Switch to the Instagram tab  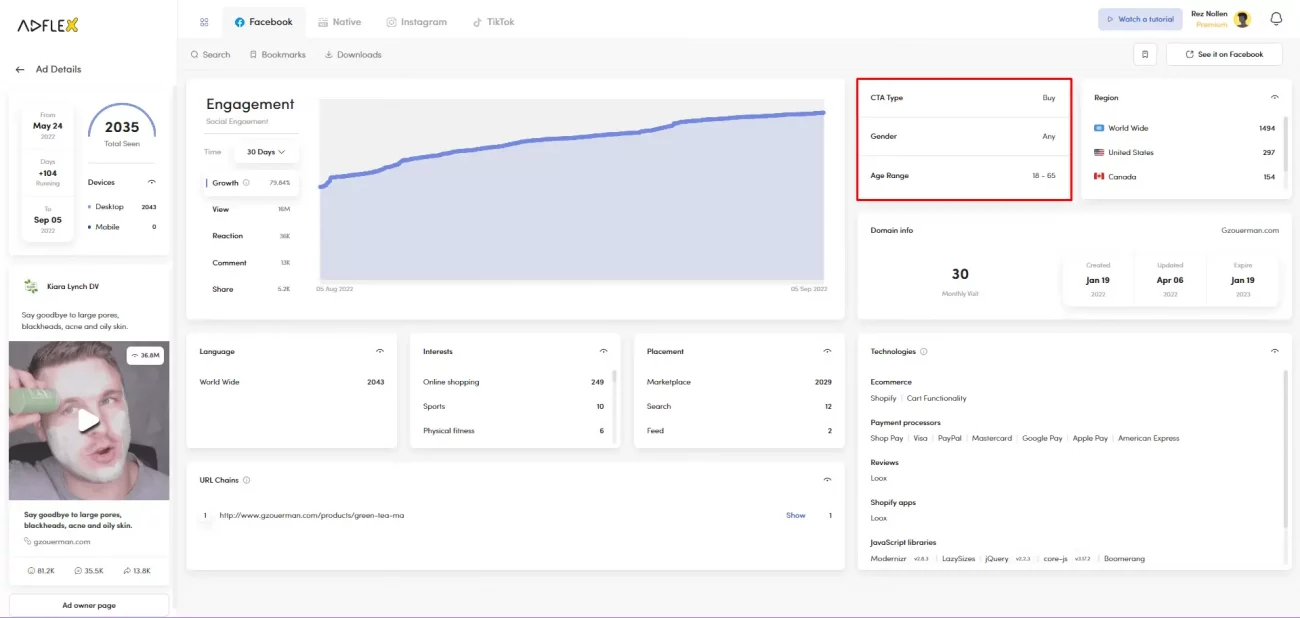tap(417, 22)
